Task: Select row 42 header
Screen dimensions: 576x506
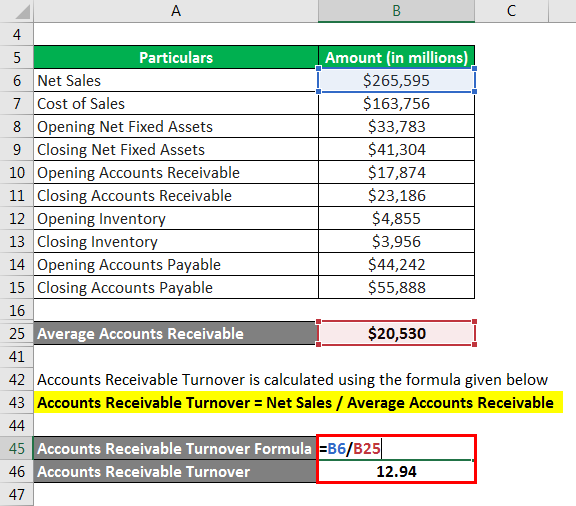Action: click(x=17, y=379)
